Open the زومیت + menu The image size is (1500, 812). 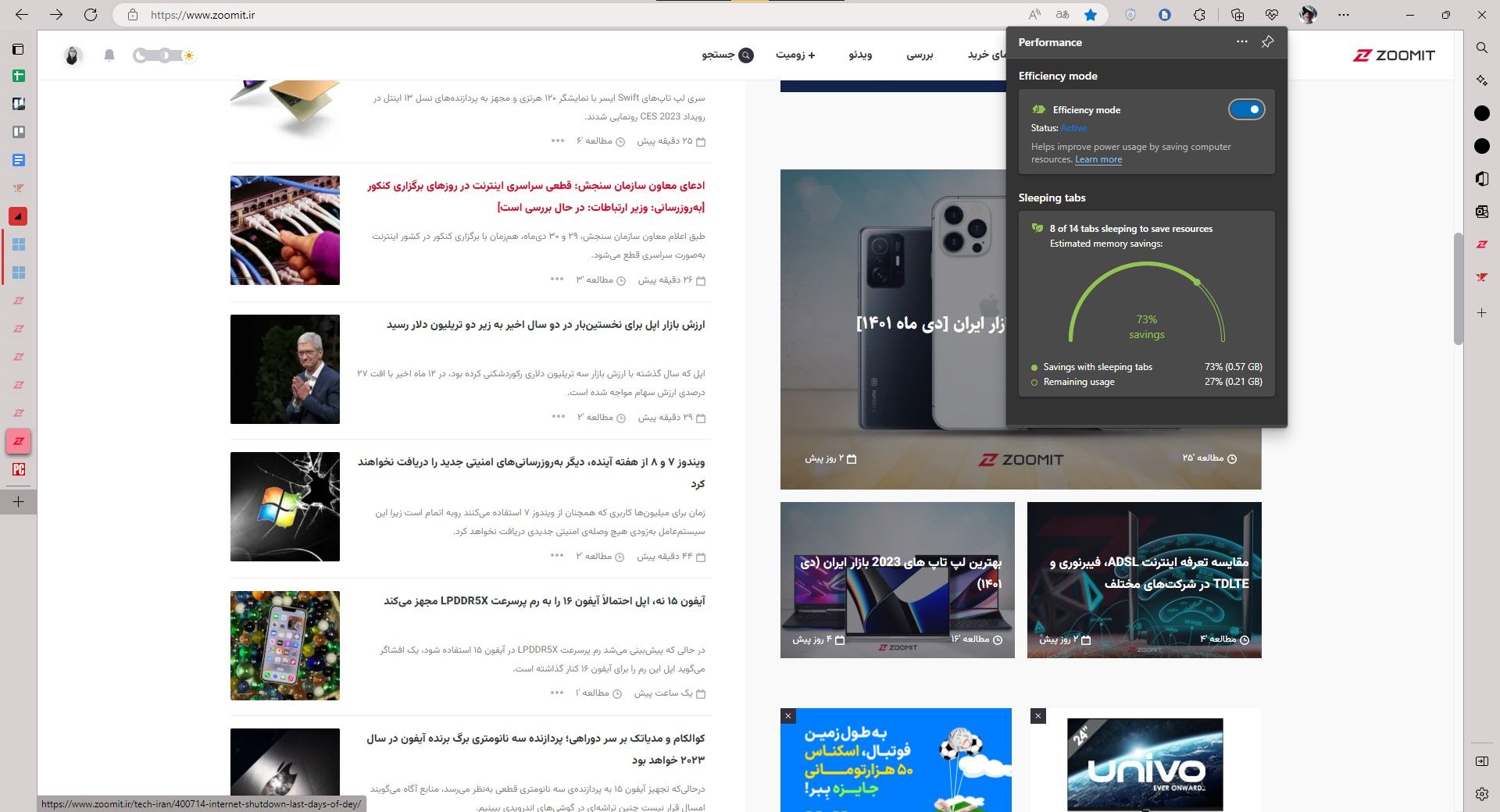pyautogui.click(x=795, y=55)
